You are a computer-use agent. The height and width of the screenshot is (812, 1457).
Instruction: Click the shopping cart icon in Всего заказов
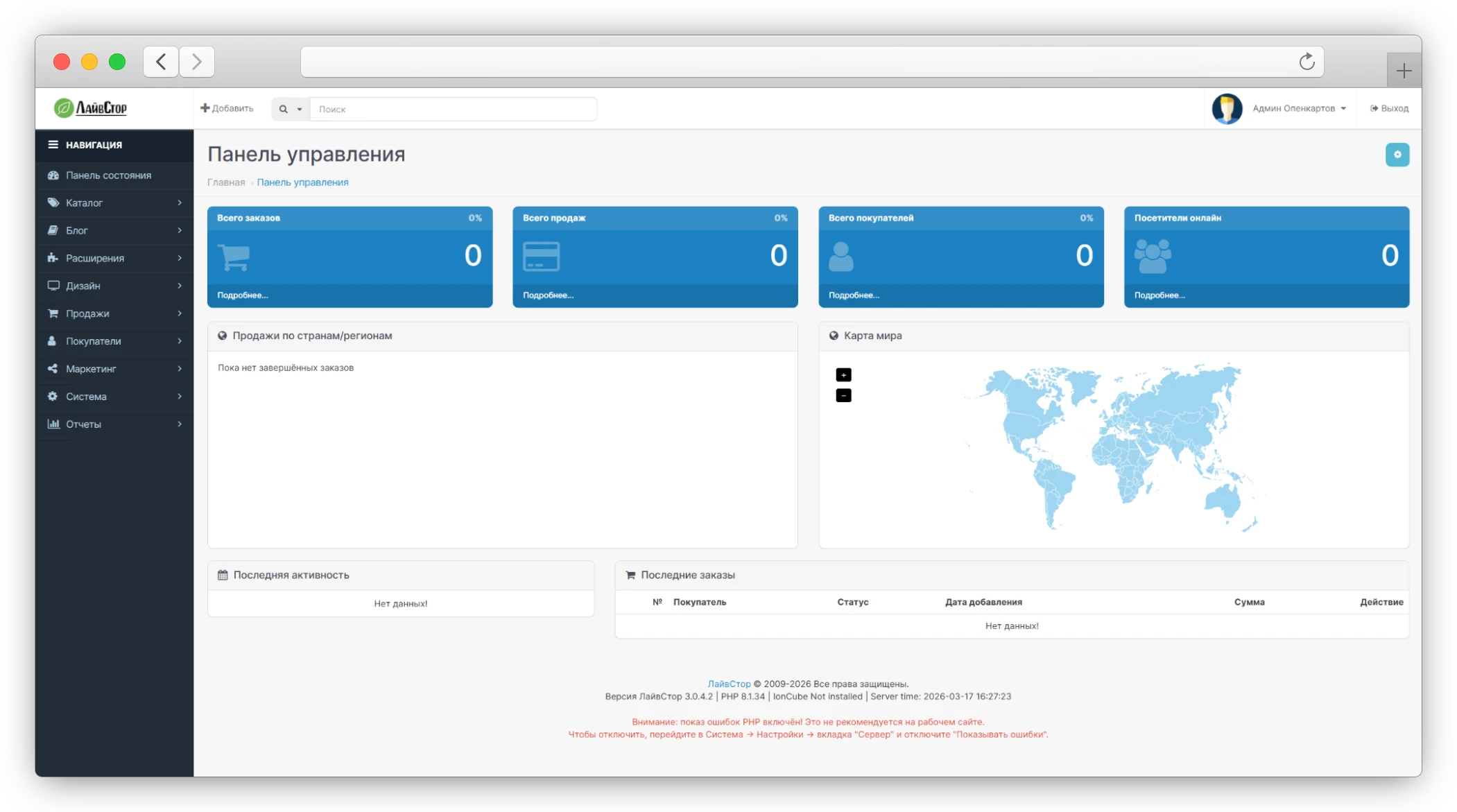[234, 257]
